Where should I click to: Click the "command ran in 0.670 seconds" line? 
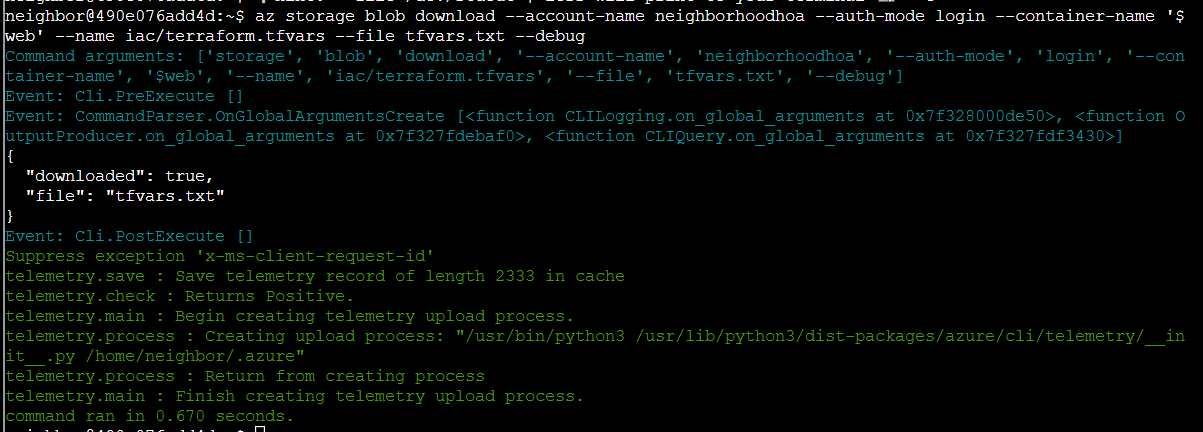coord(150,416)
